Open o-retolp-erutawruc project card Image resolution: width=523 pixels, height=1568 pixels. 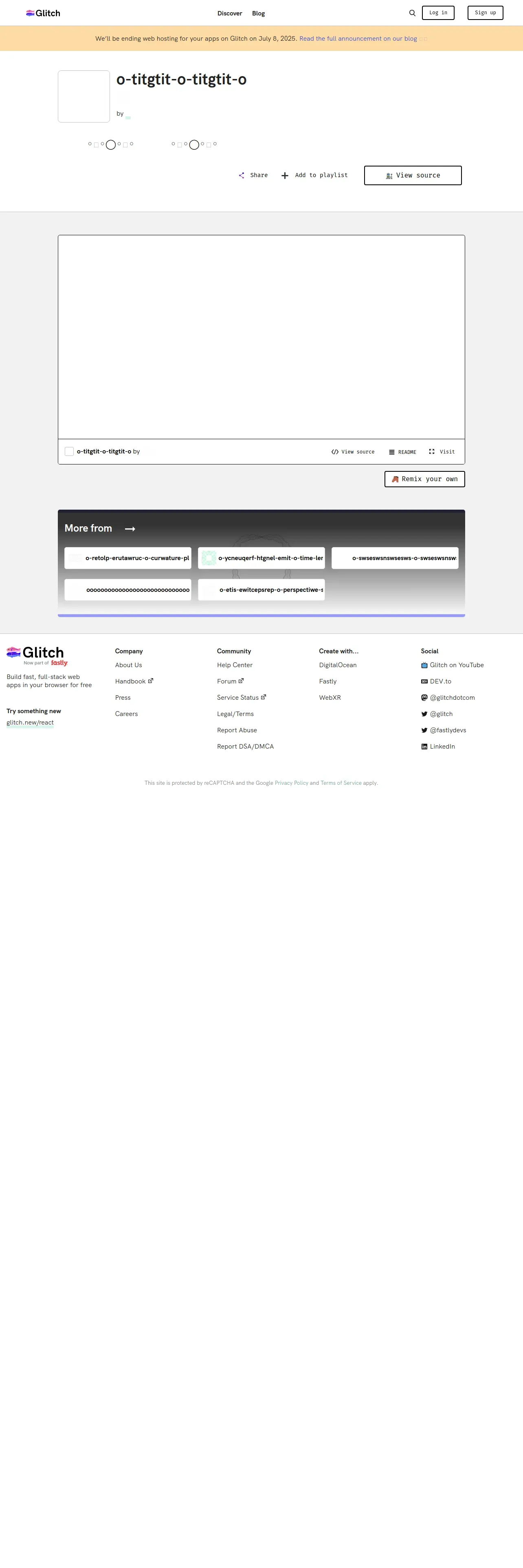pyautogui.click(x=128, y=558)
